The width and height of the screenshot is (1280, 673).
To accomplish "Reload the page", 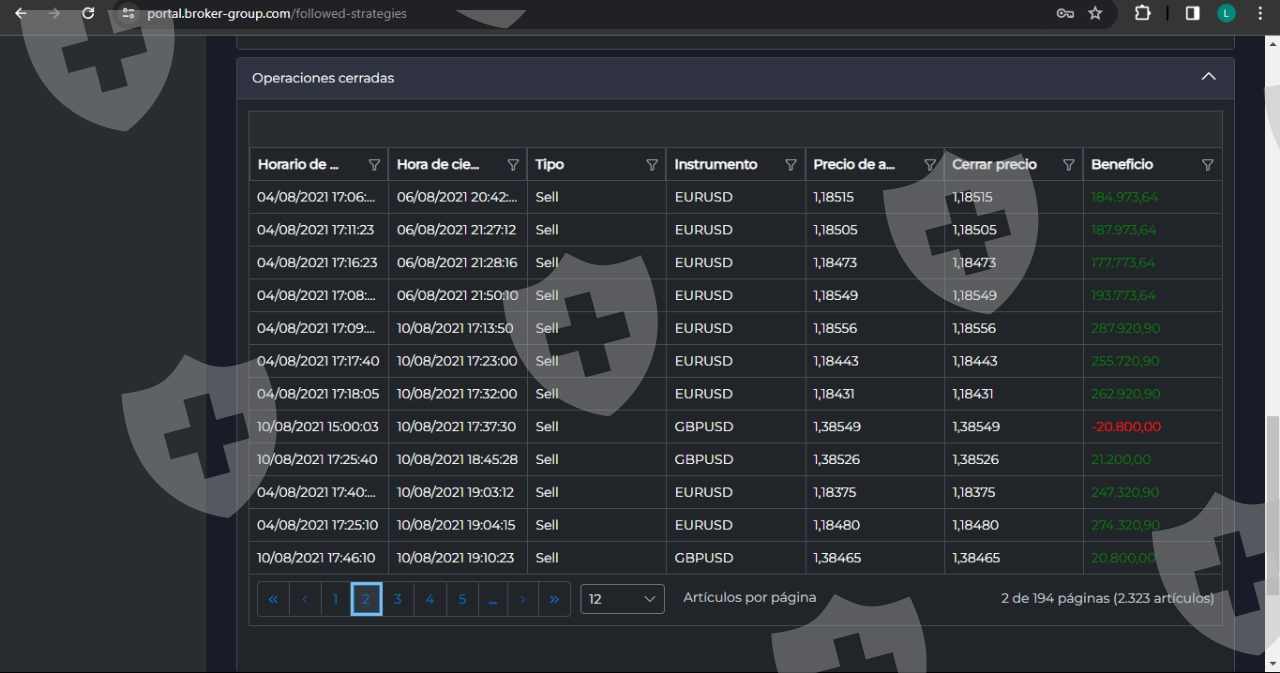I will [88, 14].
